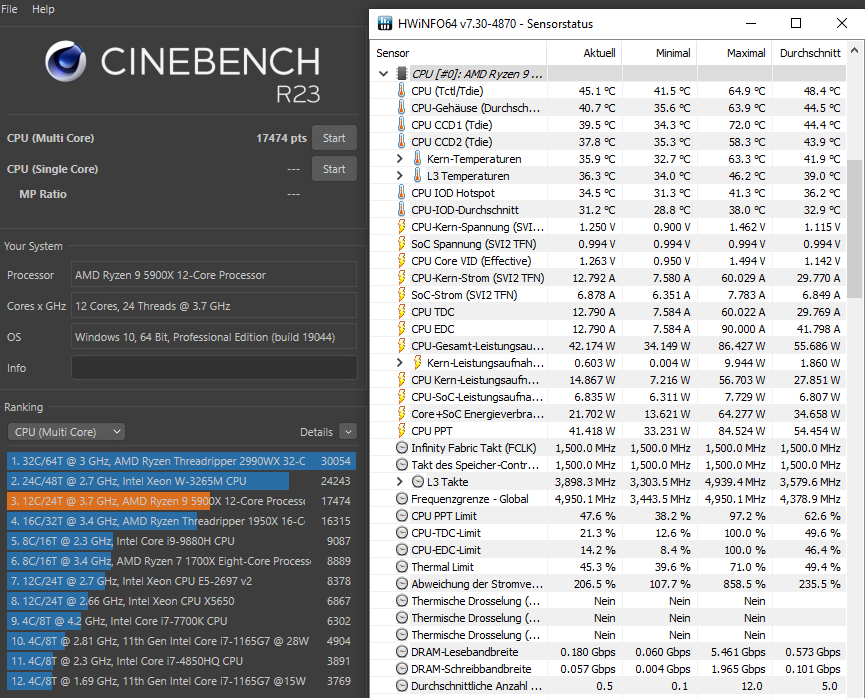
Task: Click the Cinebench logo sphere
Action: pos(66,61)
